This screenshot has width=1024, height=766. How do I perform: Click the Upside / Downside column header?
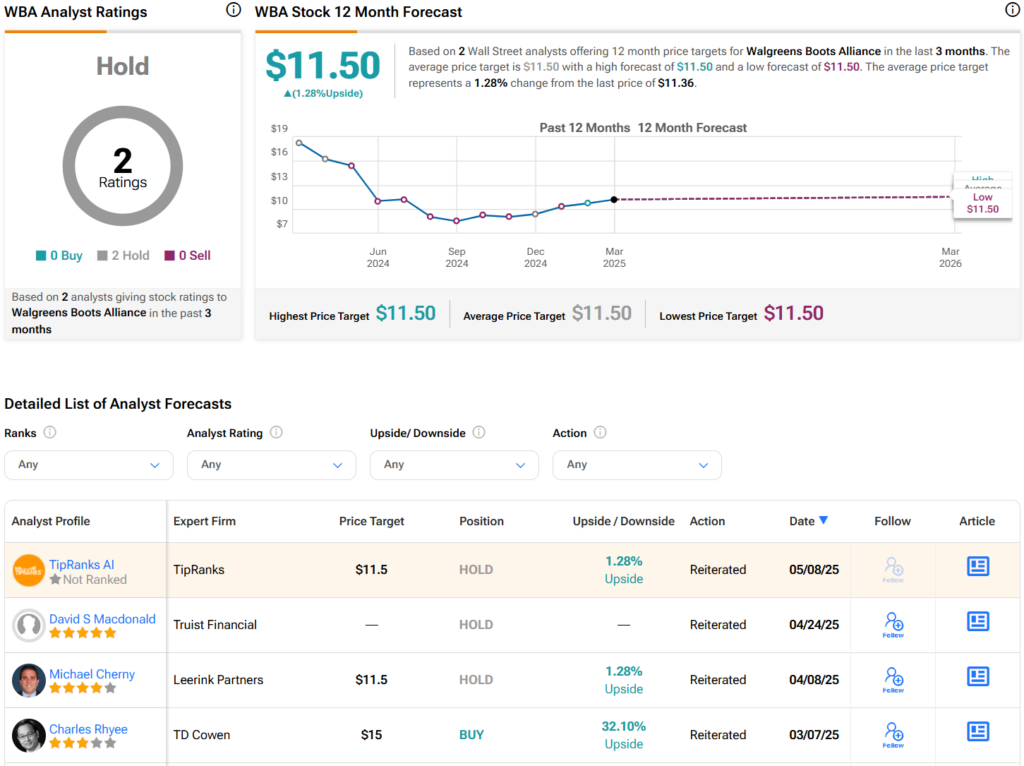pyautogui.click(x=624, y=521)
